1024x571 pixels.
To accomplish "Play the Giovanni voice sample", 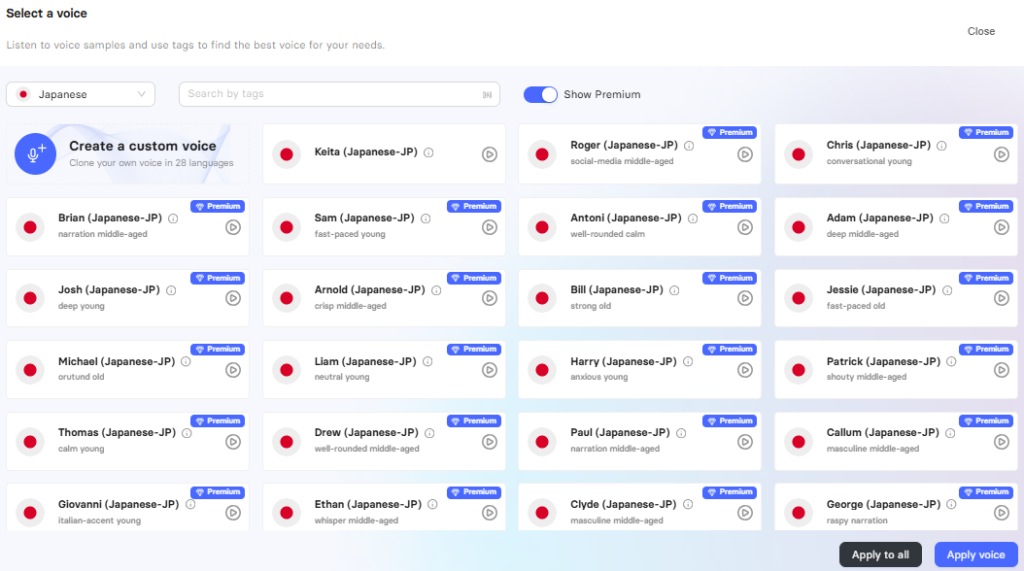I will pos(233,513).
